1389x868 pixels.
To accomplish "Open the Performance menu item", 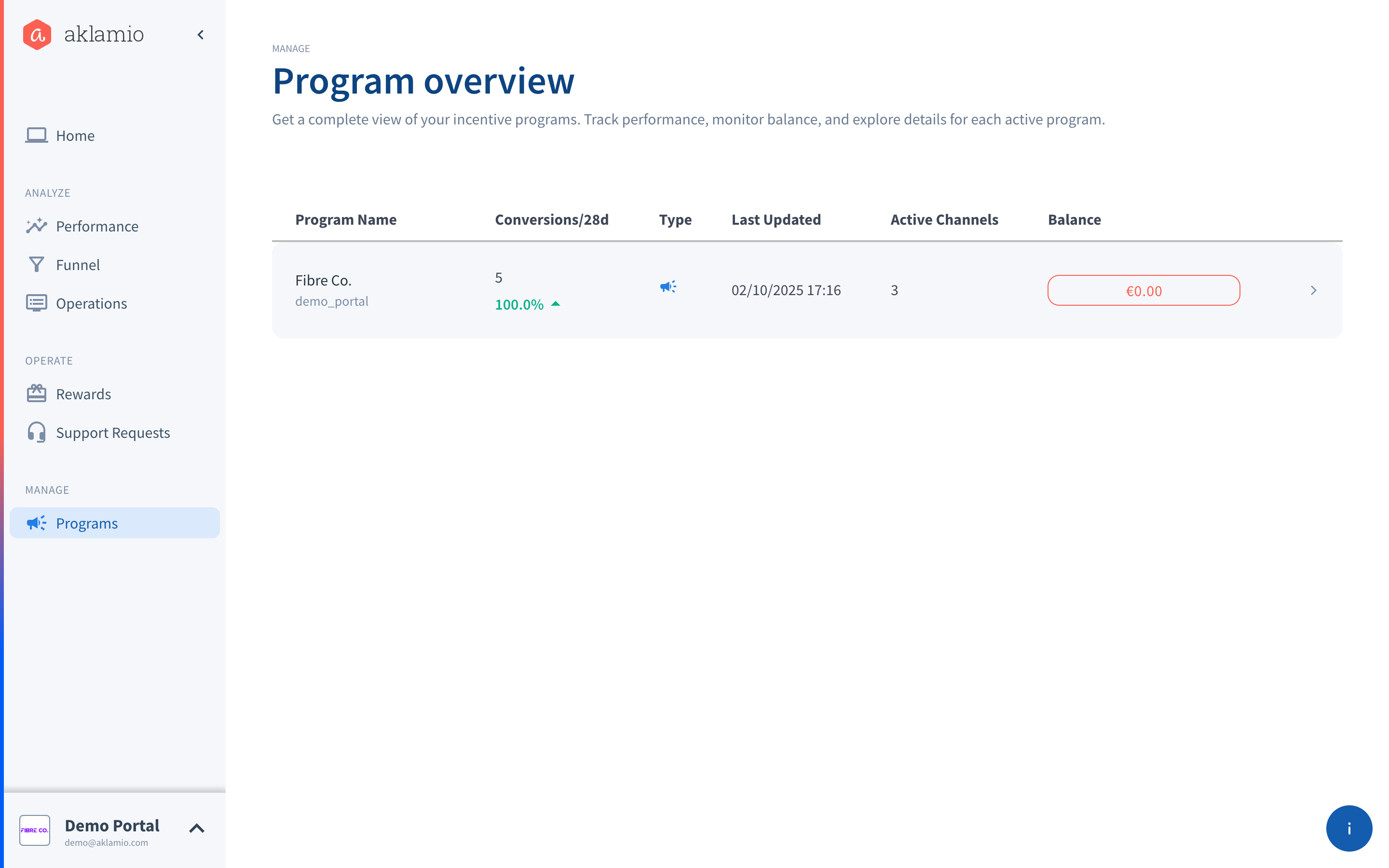I will tap(97, 226).
